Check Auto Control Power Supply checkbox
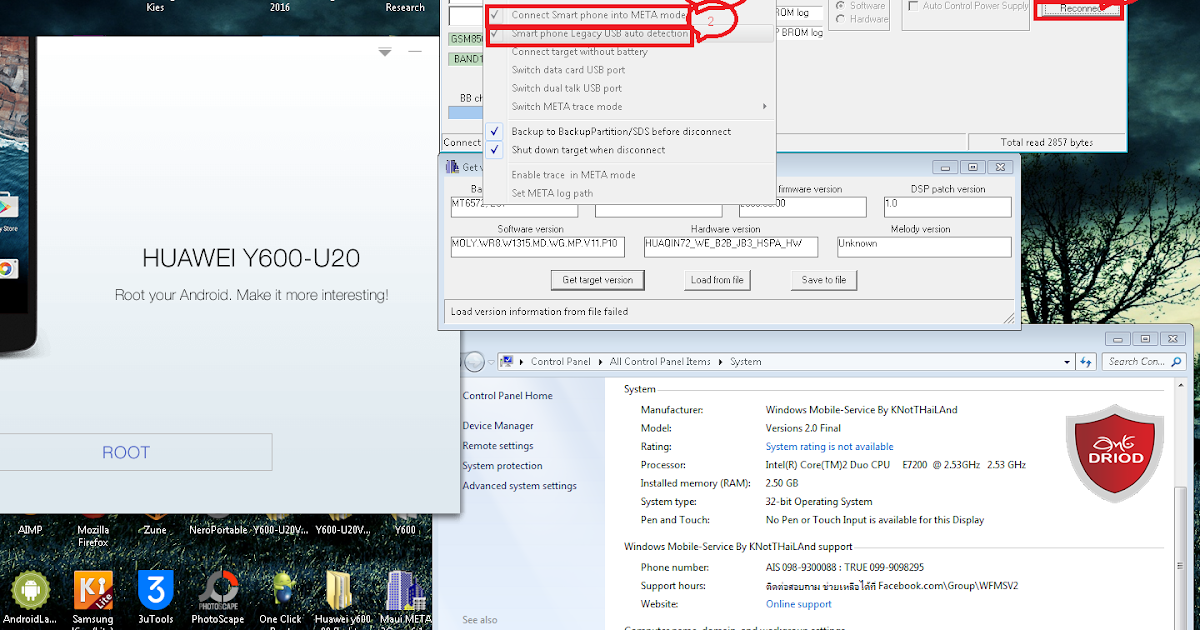The width and height of the screenshot is (1200, 630). 914,6
